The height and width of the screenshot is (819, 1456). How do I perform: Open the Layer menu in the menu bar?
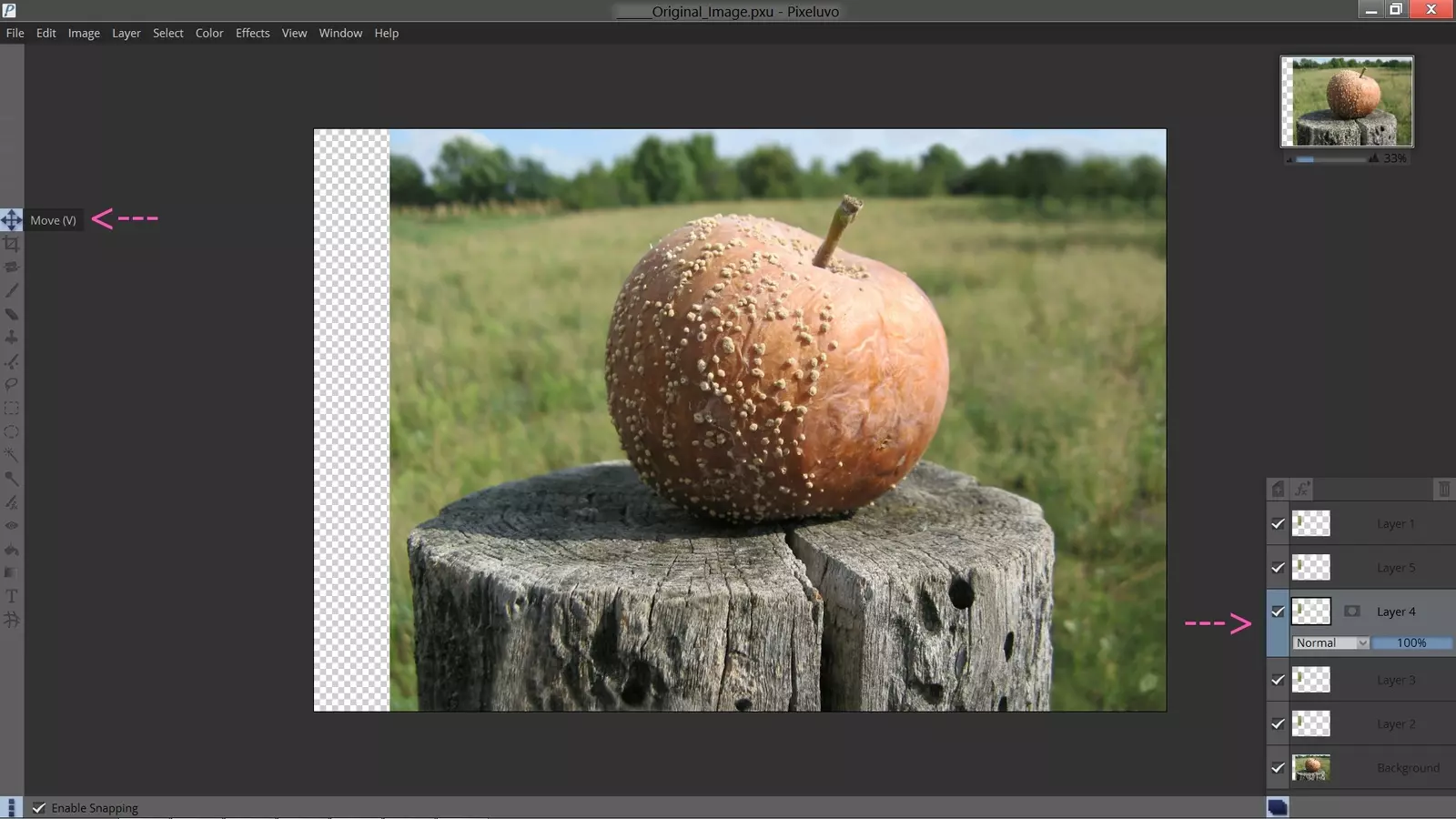[x=126, y=33]
